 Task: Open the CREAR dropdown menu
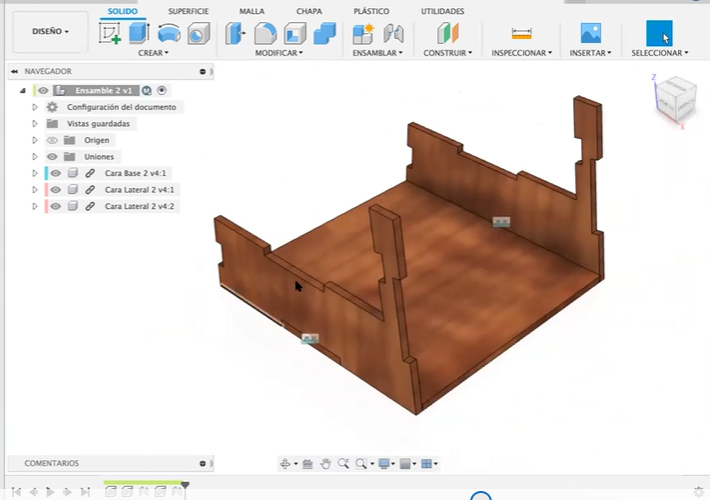[x=153, y=53]
